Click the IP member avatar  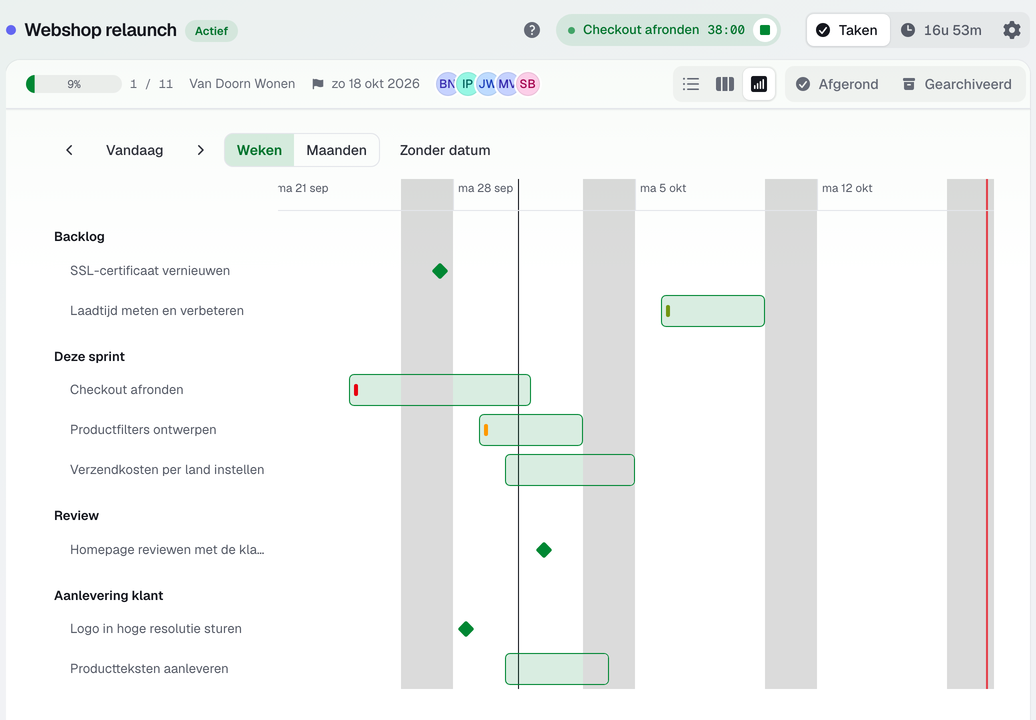click(x=467, y=84)
